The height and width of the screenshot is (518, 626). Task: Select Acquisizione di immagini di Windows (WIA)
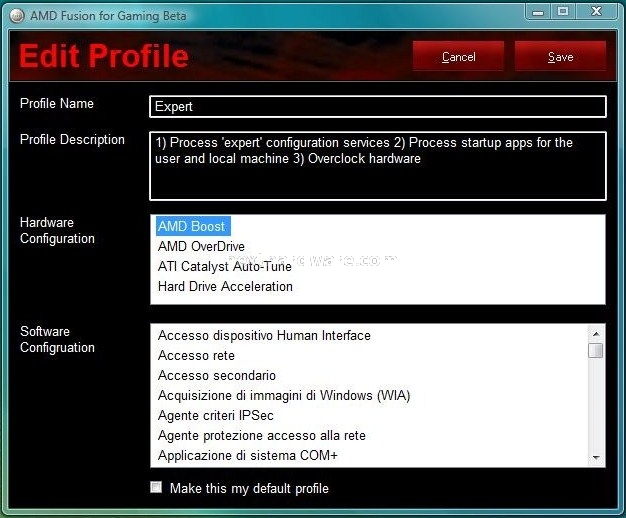284,395
